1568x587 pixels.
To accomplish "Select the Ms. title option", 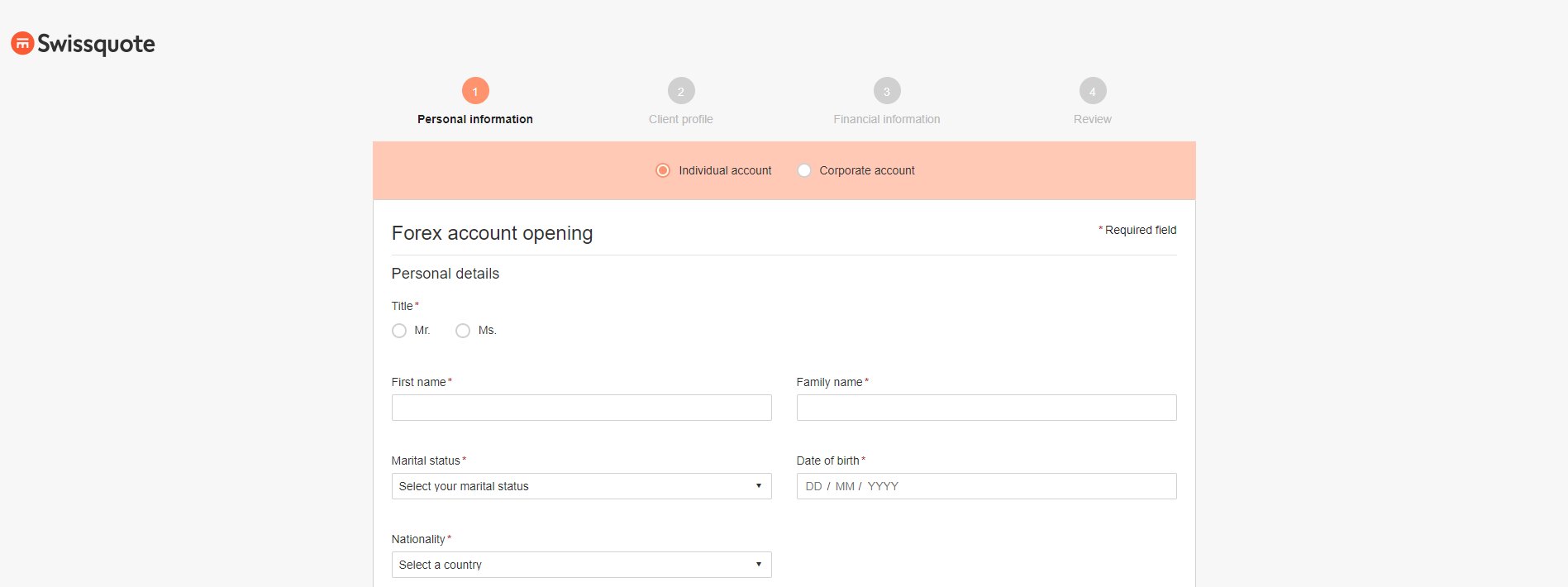I will pyautogui.click(x=463, y=331).
